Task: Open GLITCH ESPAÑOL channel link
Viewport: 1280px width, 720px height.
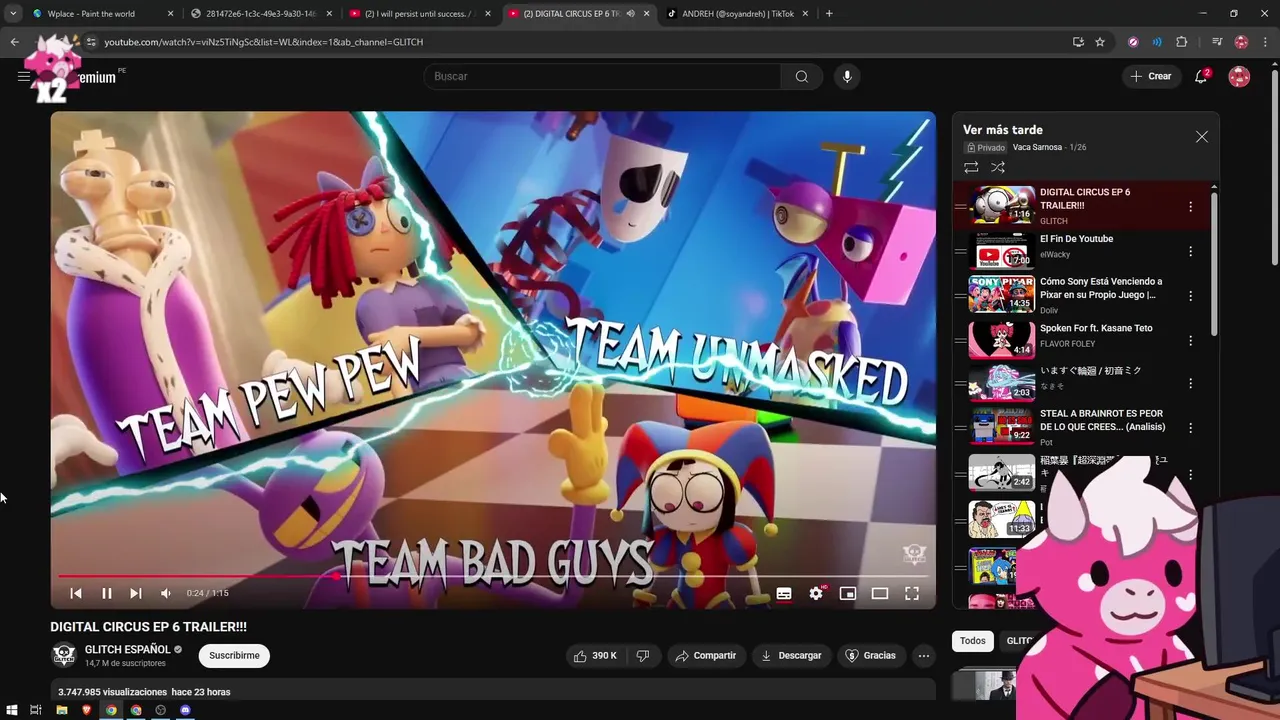Action: [127, 649]
